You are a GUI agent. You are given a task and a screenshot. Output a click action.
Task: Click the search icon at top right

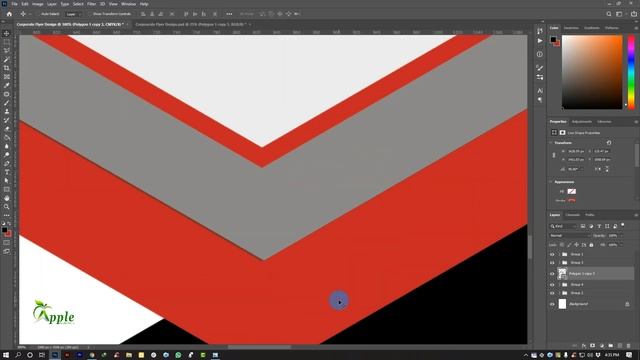pos(609,14)
